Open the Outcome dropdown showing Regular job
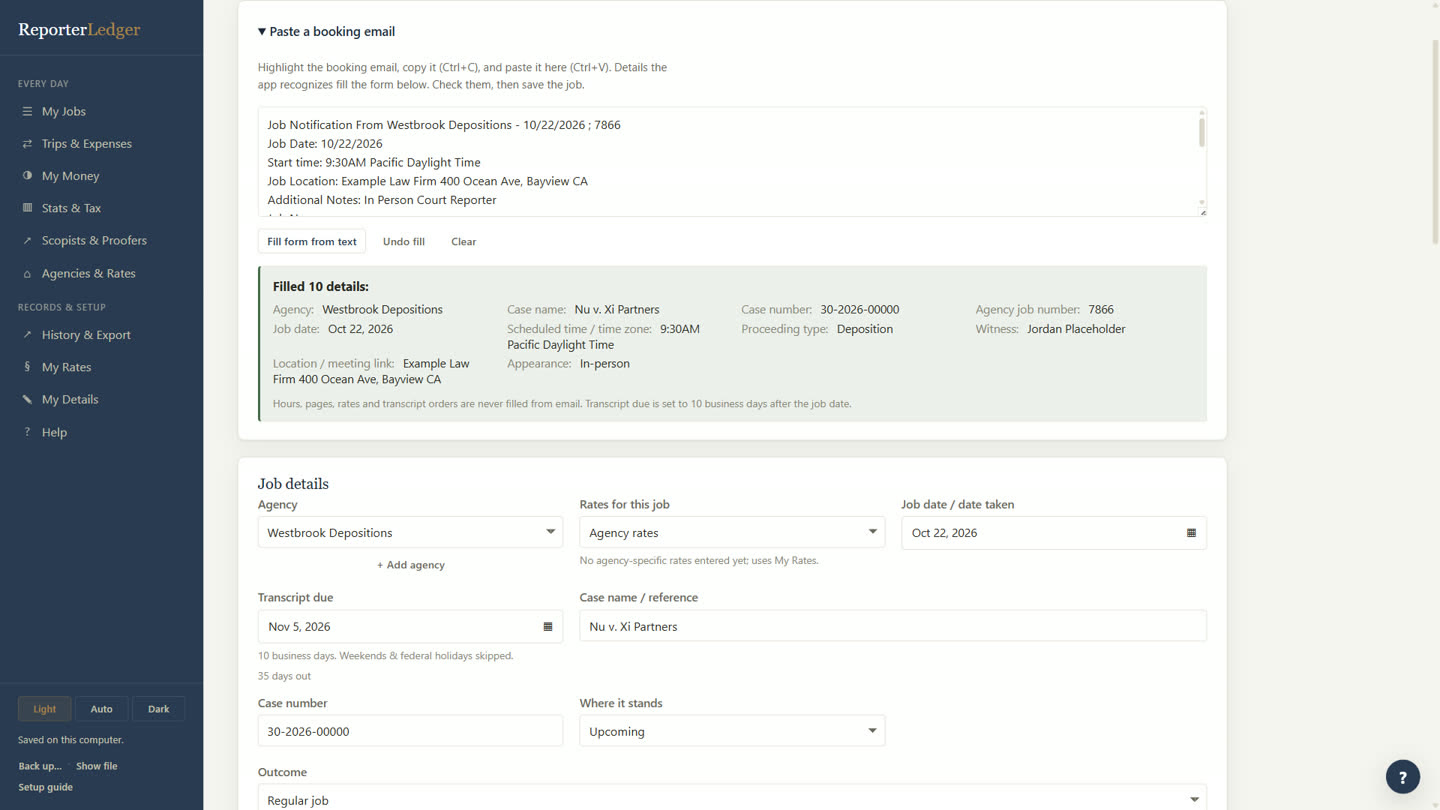 click(732, 798)
